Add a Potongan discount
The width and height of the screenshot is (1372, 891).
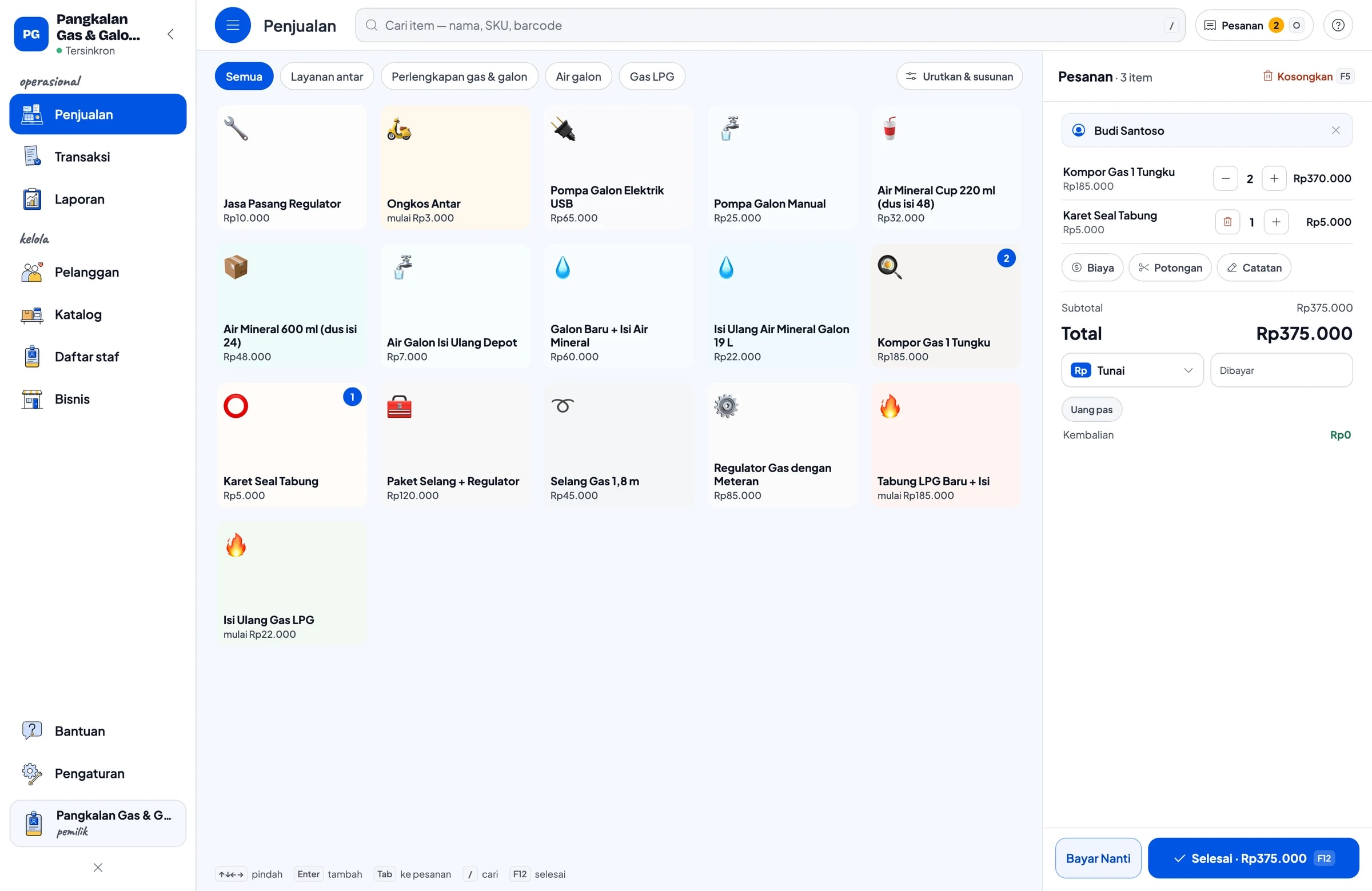click(1170, 267)
